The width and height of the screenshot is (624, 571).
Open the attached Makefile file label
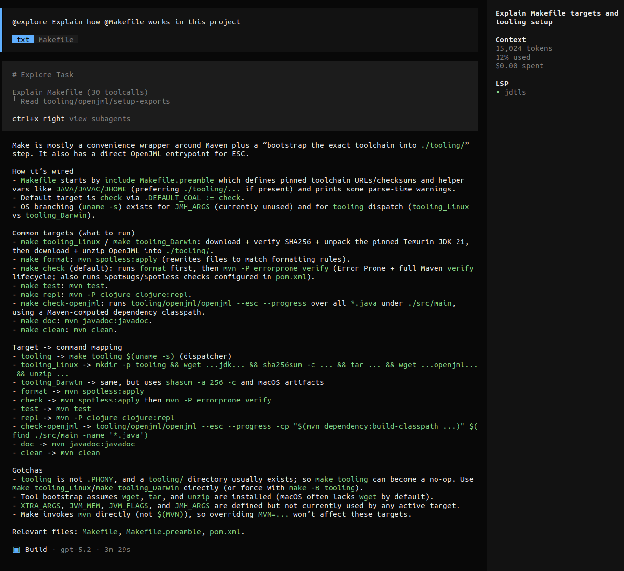click(56, 39)
